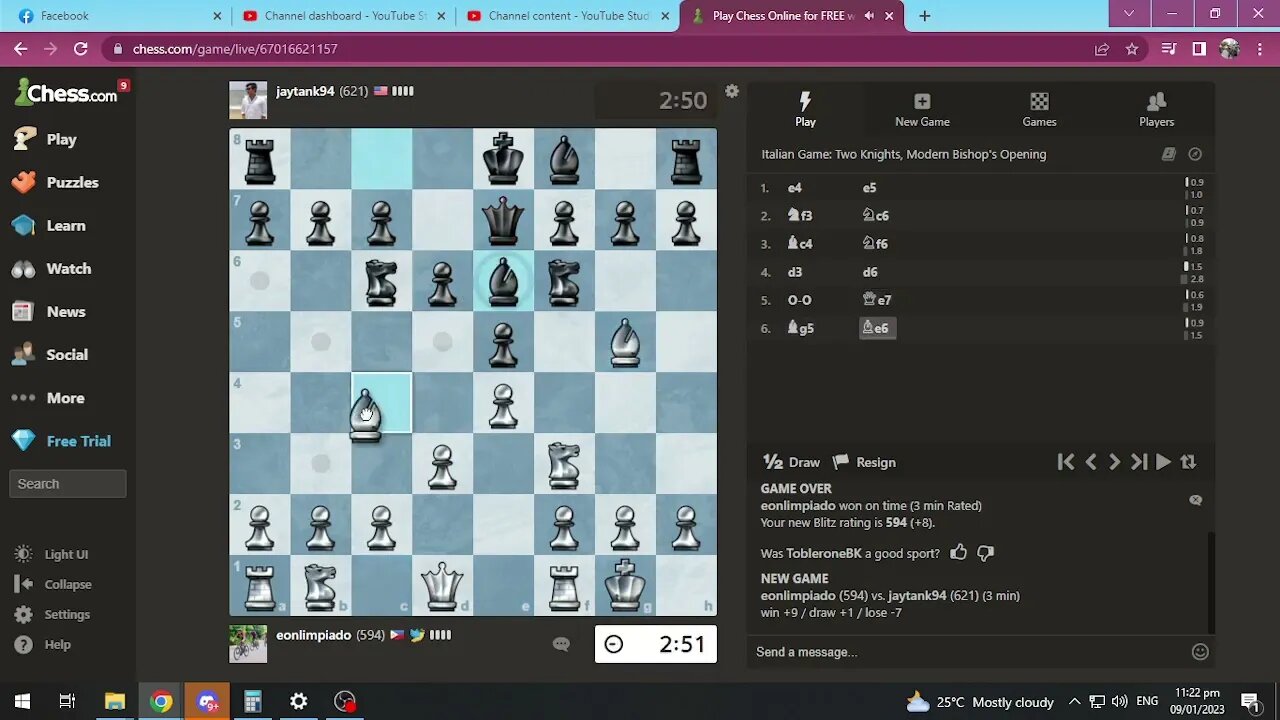The image size is (1280, 720).
Task: Select the Play tab
Action: coord(805,109)
